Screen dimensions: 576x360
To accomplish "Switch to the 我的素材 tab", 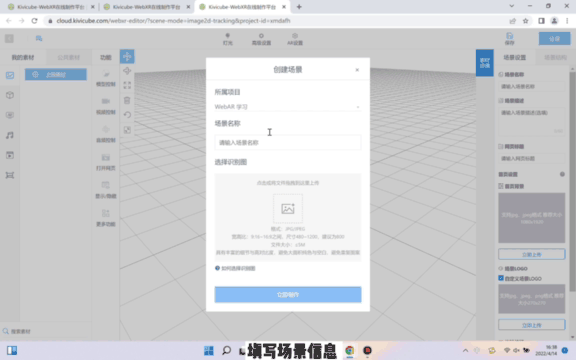I will [23, 58].
